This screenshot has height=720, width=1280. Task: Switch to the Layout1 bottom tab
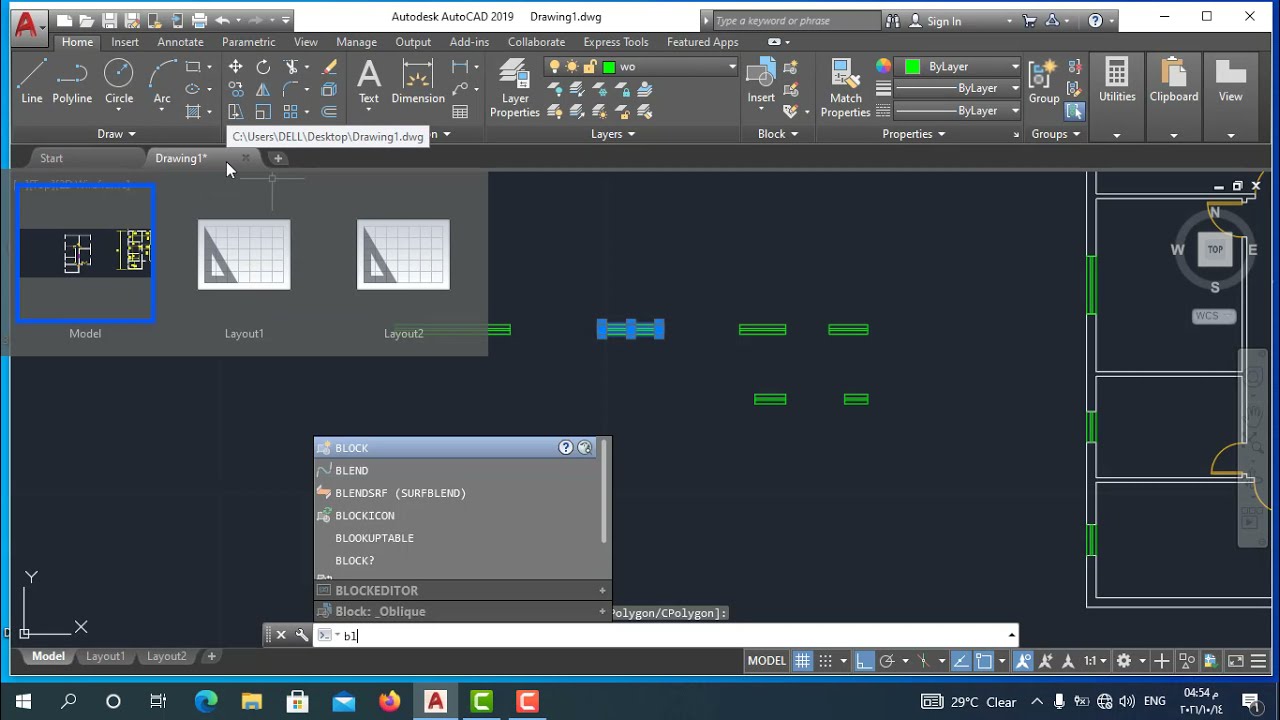coord(105,657)
